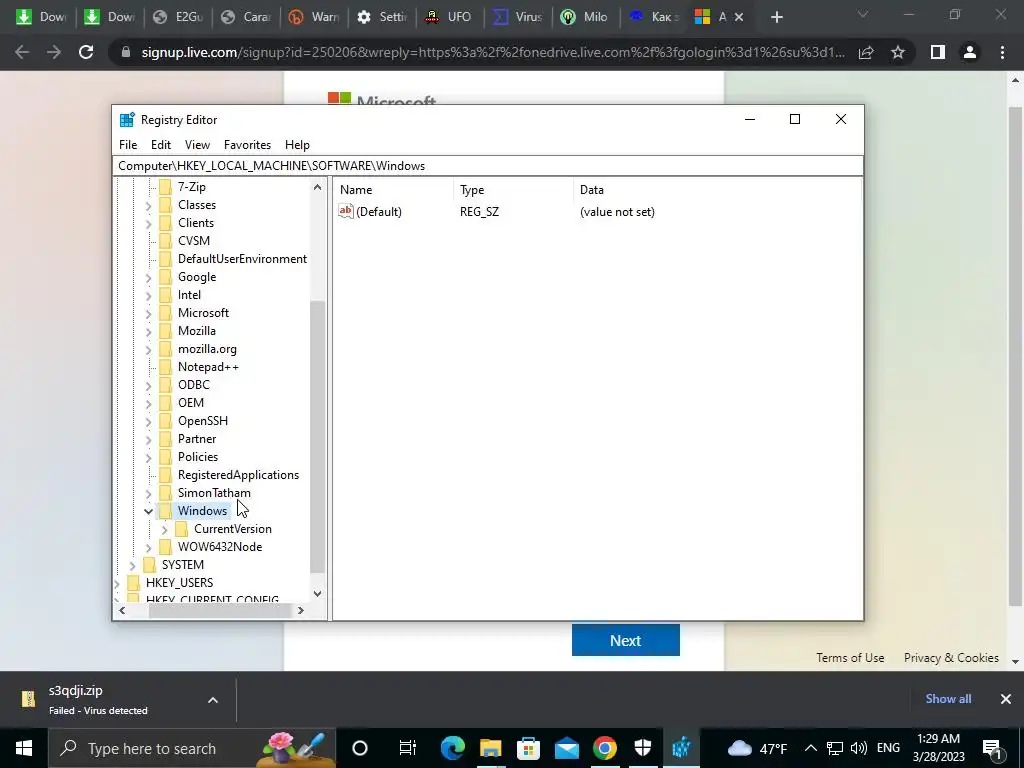The height and width of the screenshot is (768, 1024).
Task: Close the downloads bar
Action: (x=1006, y=699)
